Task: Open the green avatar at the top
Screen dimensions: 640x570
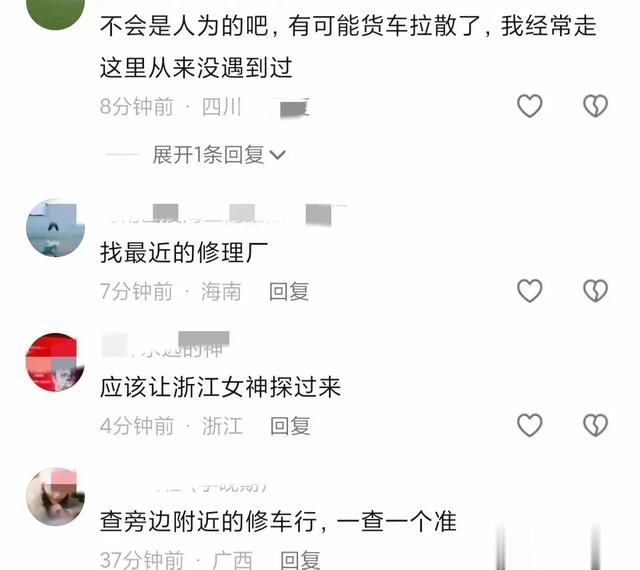Action: (x=55, y=12)
